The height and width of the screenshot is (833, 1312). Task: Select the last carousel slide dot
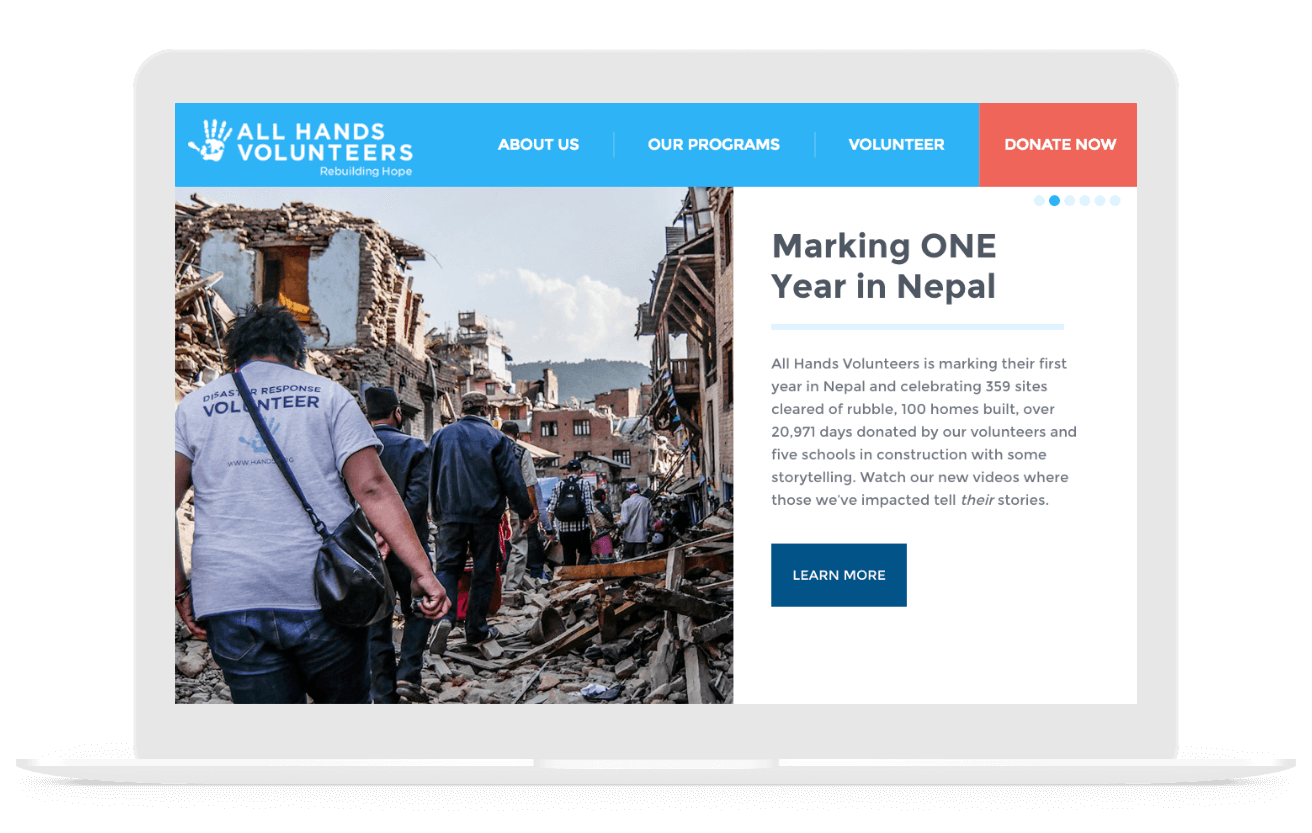coord(1115,201)
